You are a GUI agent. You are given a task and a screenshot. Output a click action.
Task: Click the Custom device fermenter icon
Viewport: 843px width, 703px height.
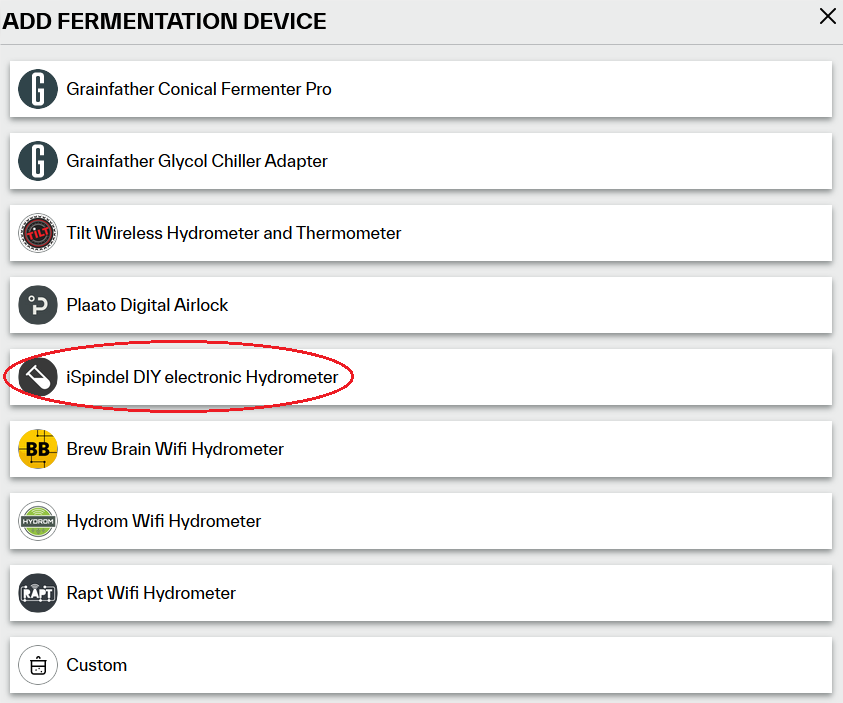(38, 665)
